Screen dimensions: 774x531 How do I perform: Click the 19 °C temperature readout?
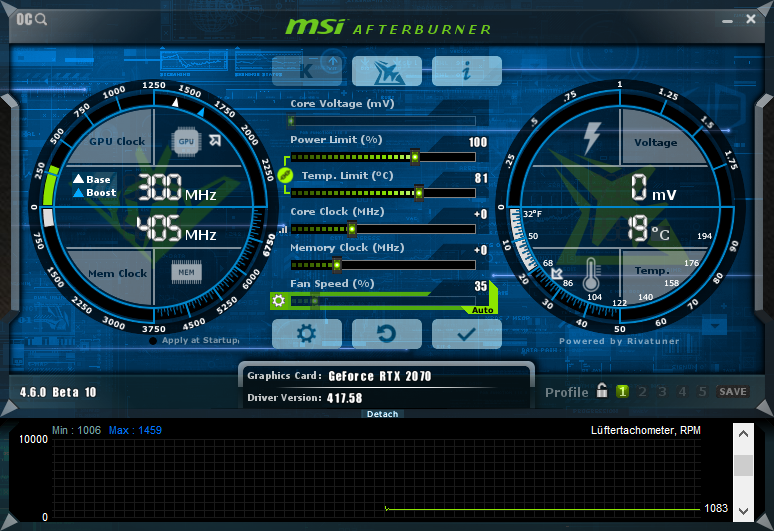tap(648, 229)
